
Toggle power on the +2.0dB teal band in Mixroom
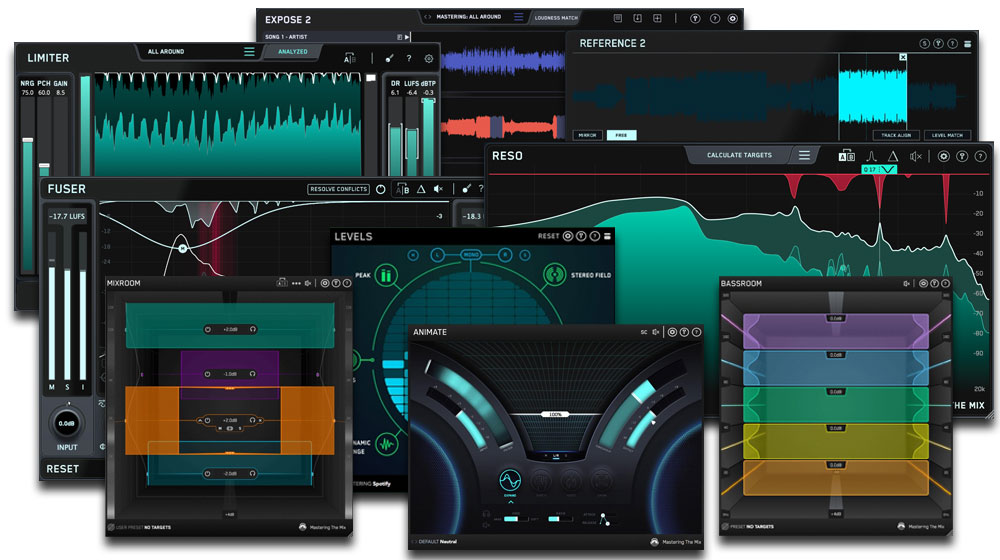point(207,329)
